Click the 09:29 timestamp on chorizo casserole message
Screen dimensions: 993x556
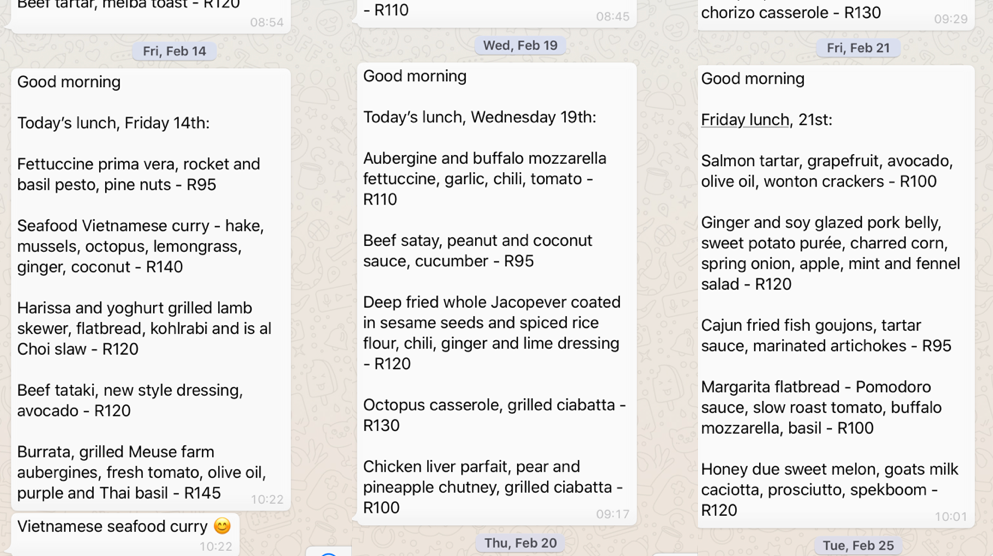click(951, 19)
